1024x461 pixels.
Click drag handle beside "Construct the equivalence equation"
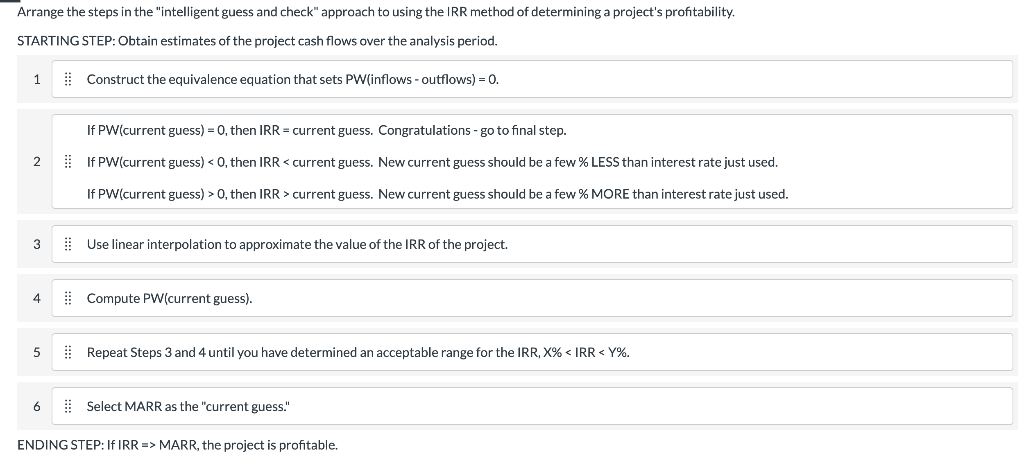67,80
